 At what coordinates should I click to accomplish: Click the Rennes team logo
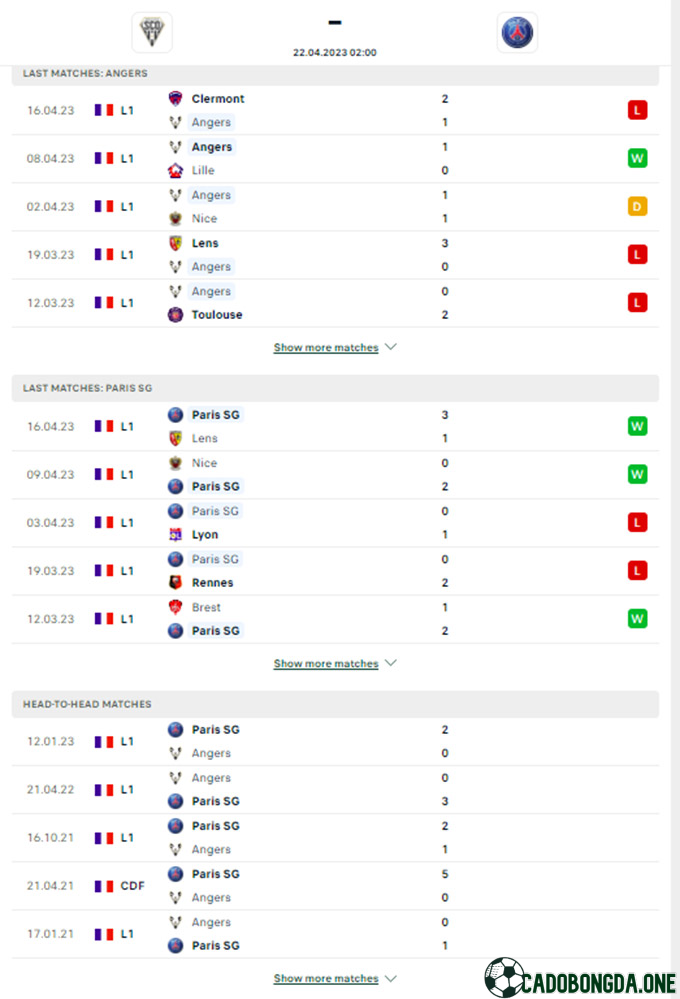click(x=175, y=582)
